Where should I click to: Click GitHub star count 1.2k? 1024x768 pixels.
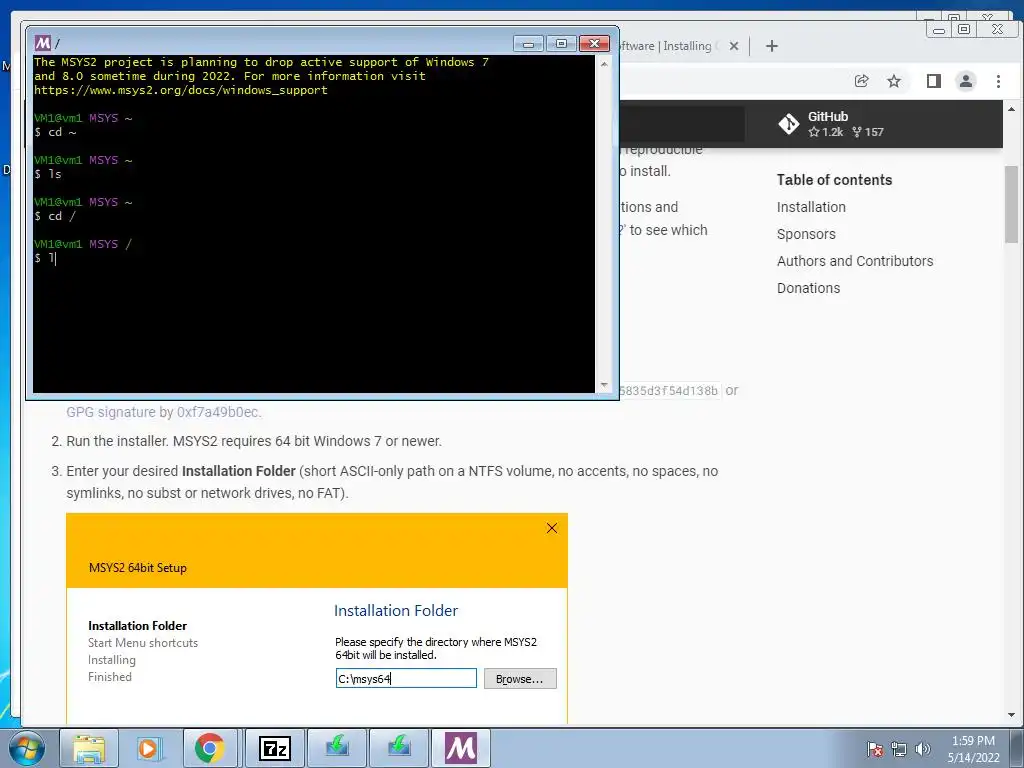coord(825,132)
